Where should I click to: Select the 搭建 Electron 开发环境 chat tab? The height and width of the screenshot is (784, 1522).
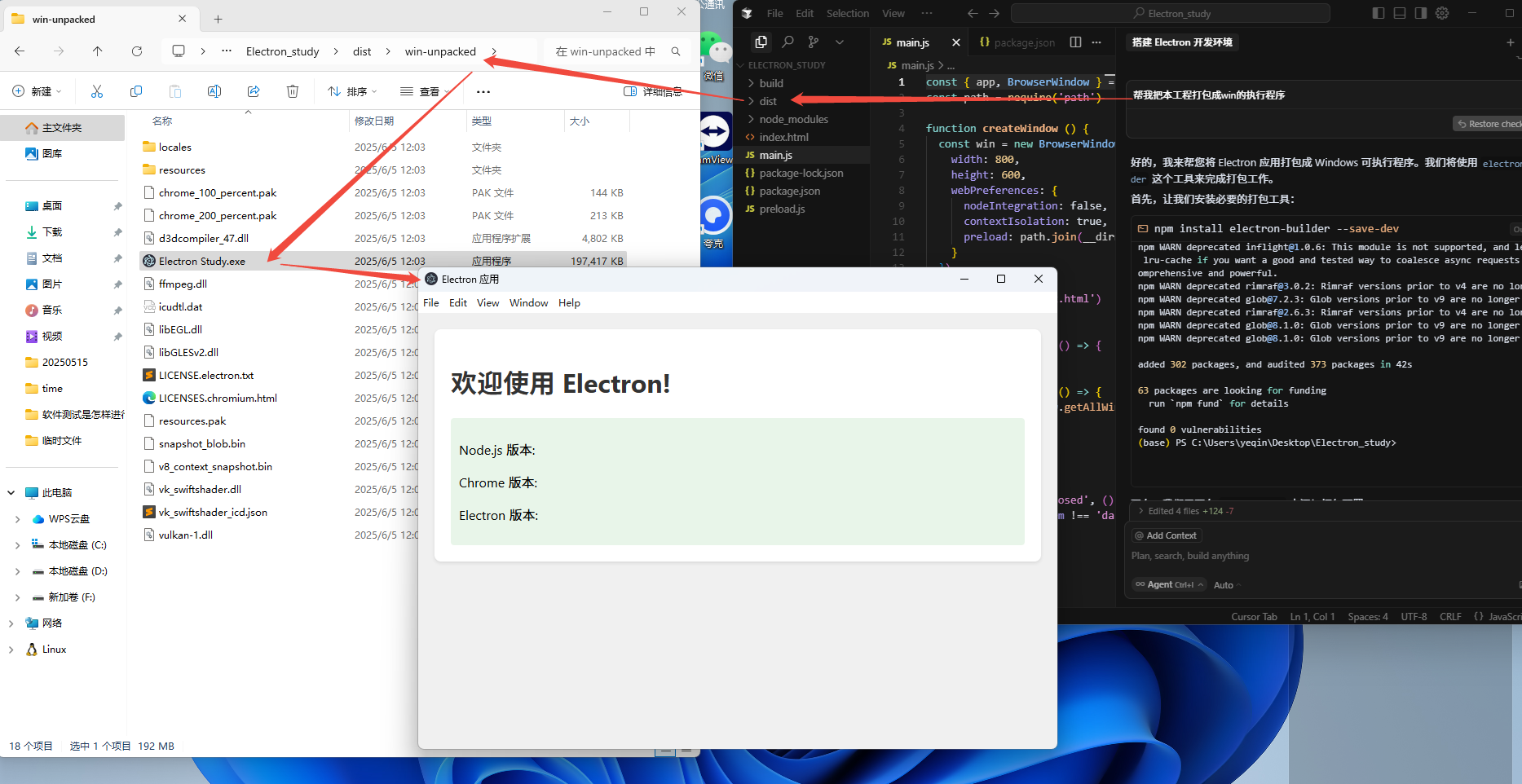point(1182,42)
